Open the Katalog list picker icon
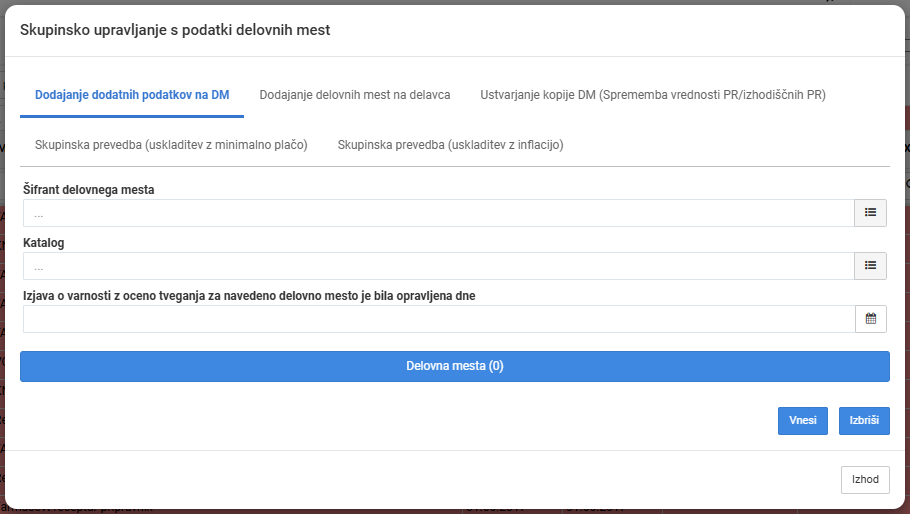Image resolution: width=910 pixels, height=514 pixels. [870, 266]
